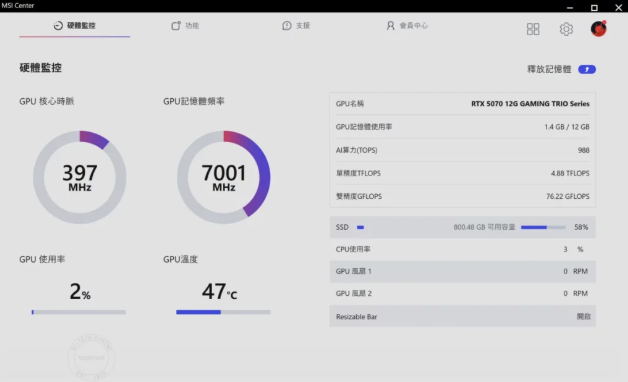Click the user avatar profile icon

(599, 29)
